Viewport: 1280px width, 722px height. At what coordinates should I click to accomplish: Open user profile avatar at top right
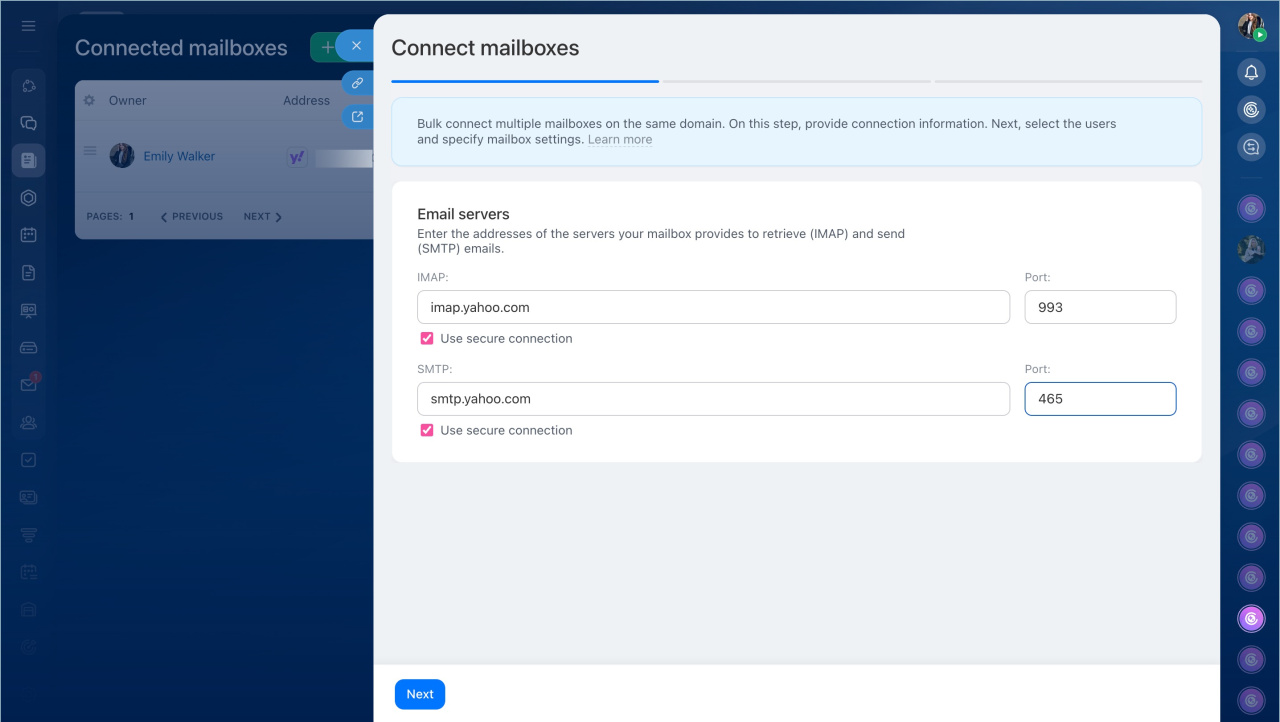coord(1250,26)
